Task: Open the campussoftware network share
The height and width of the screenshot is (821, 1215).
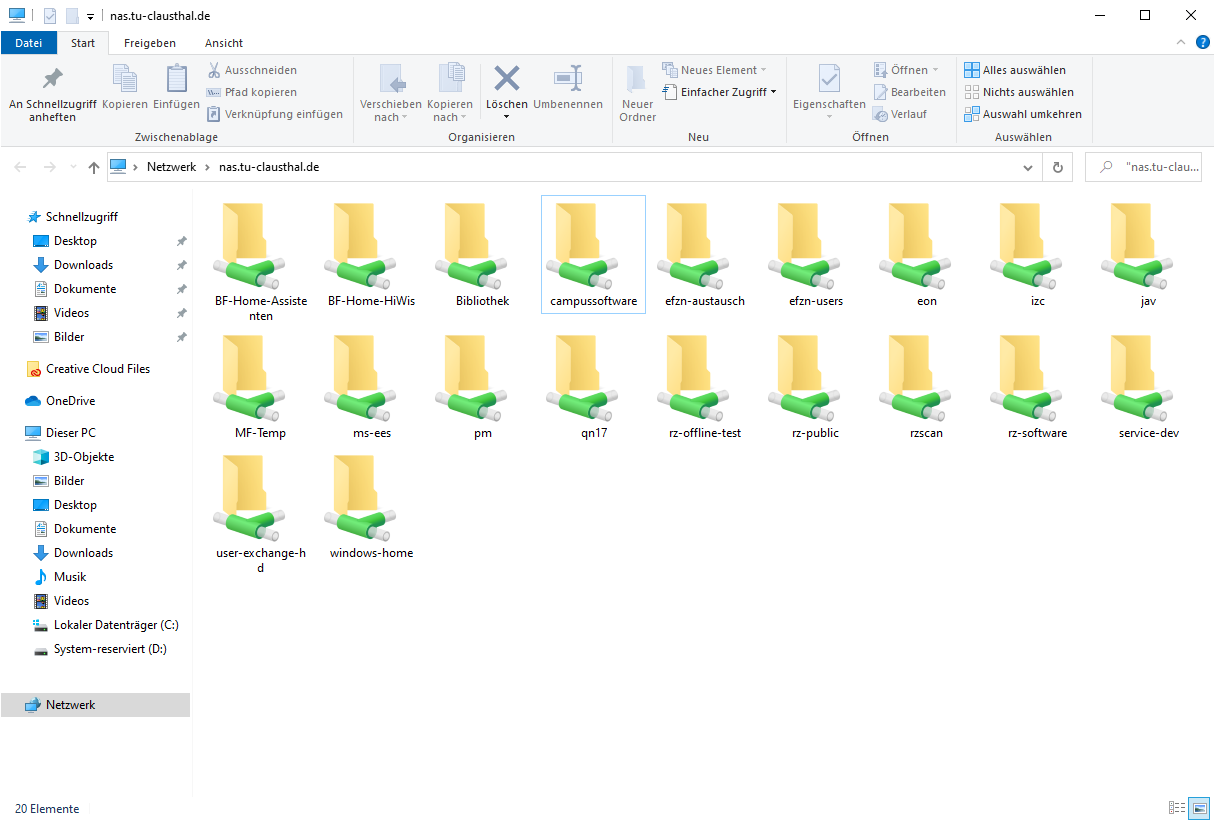Action: pos(593,254)
